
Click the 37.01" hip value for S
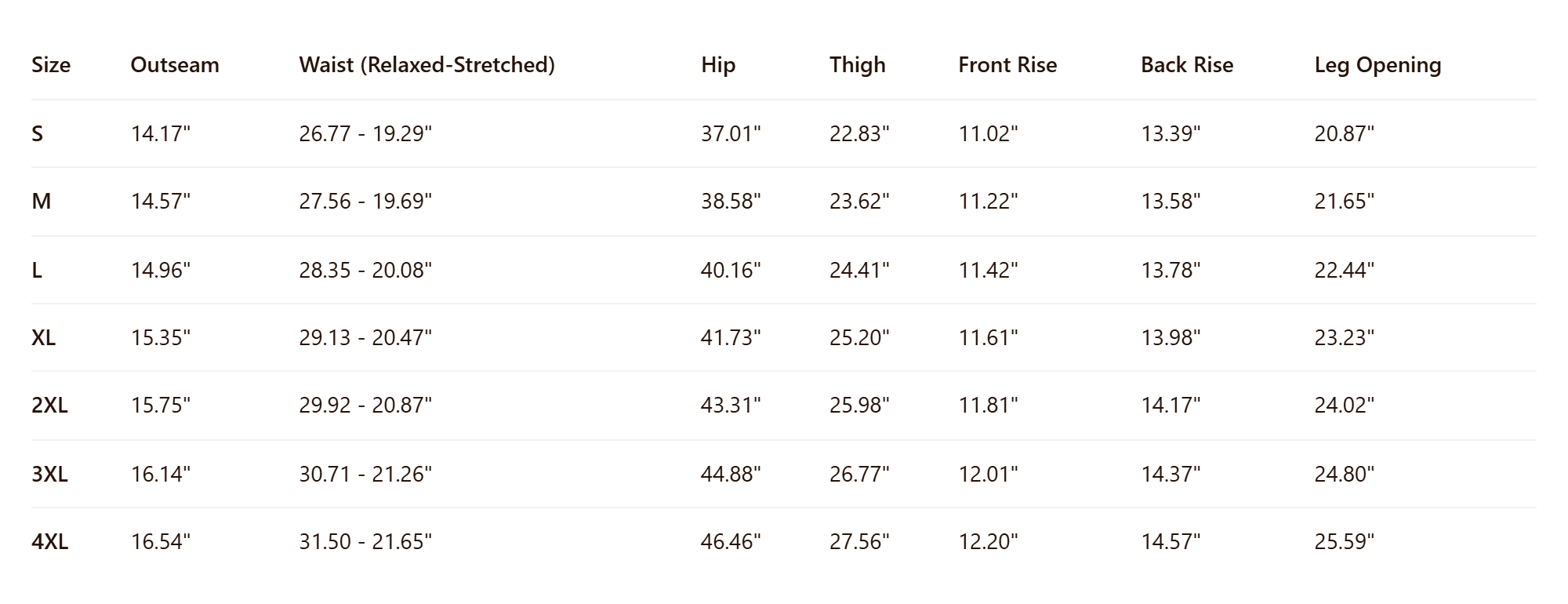click(x=731, y=133)
